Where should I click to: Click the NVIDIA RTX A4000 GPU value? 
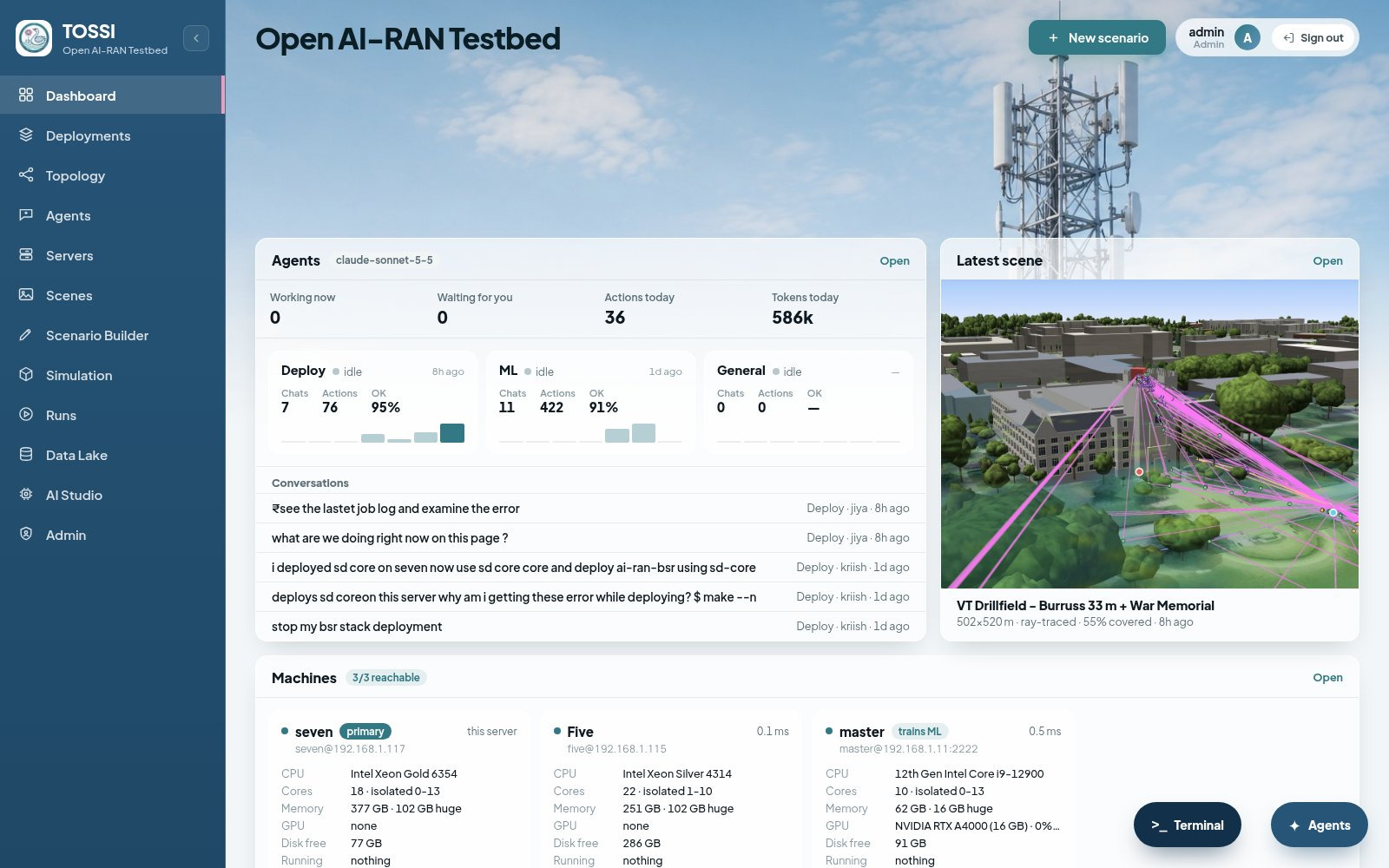(x=977, y=825)
